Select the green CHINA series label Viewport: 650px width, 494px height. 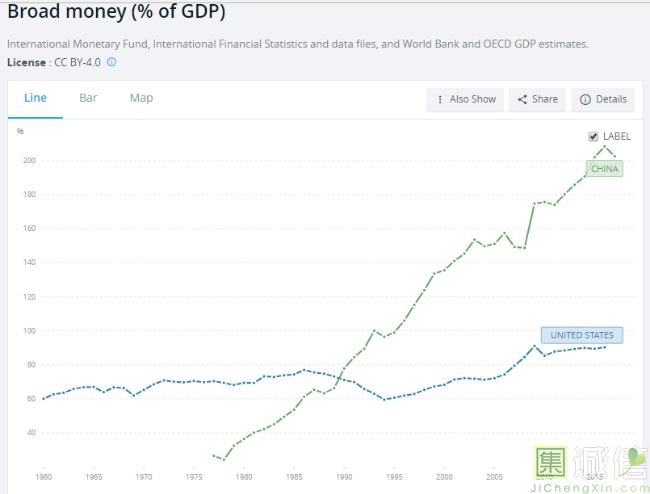click(x=604, y=169)
